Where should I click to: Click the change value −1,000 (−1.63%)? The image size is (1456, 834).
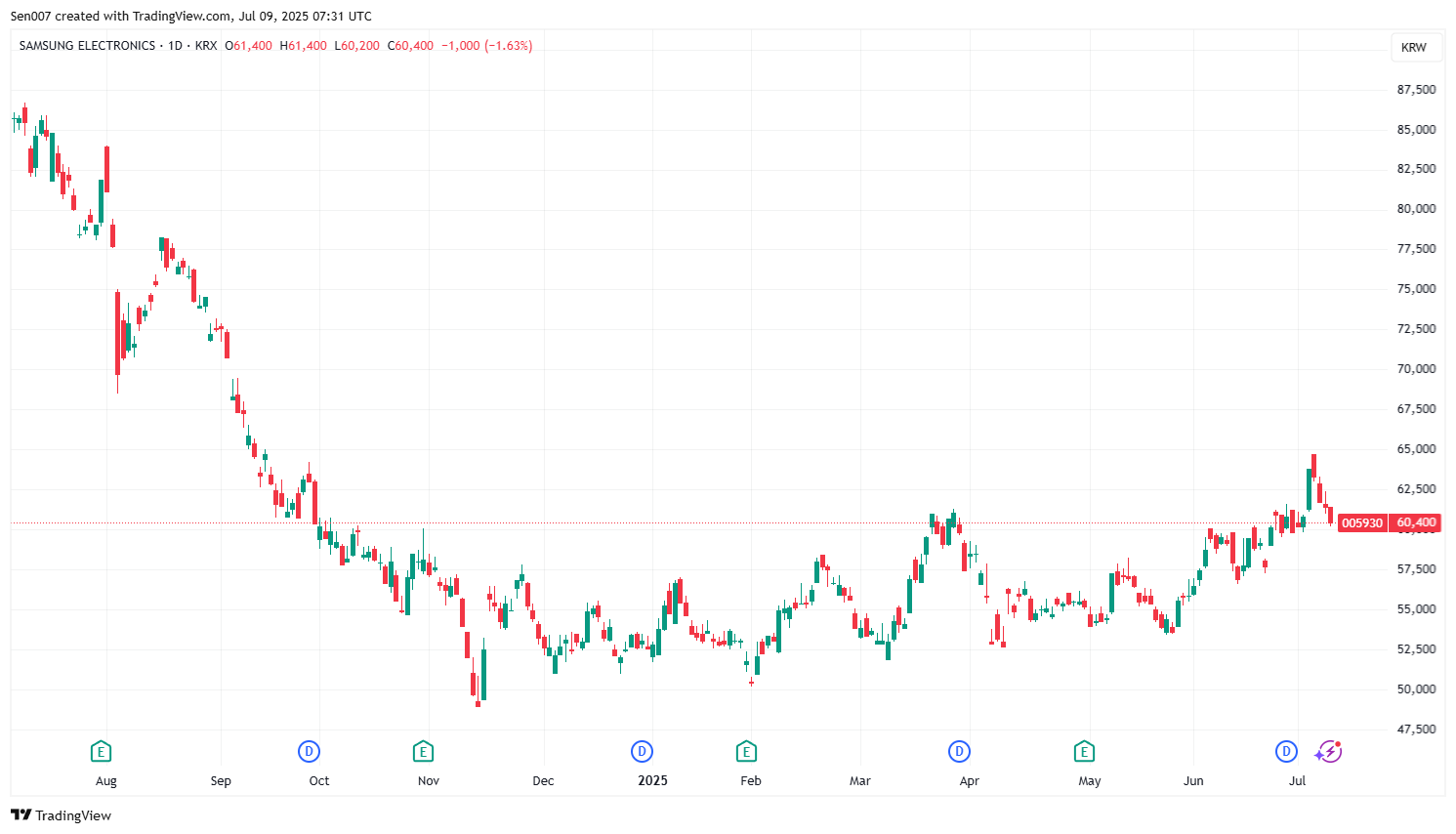pyautogui.click(x=487, y=46)
